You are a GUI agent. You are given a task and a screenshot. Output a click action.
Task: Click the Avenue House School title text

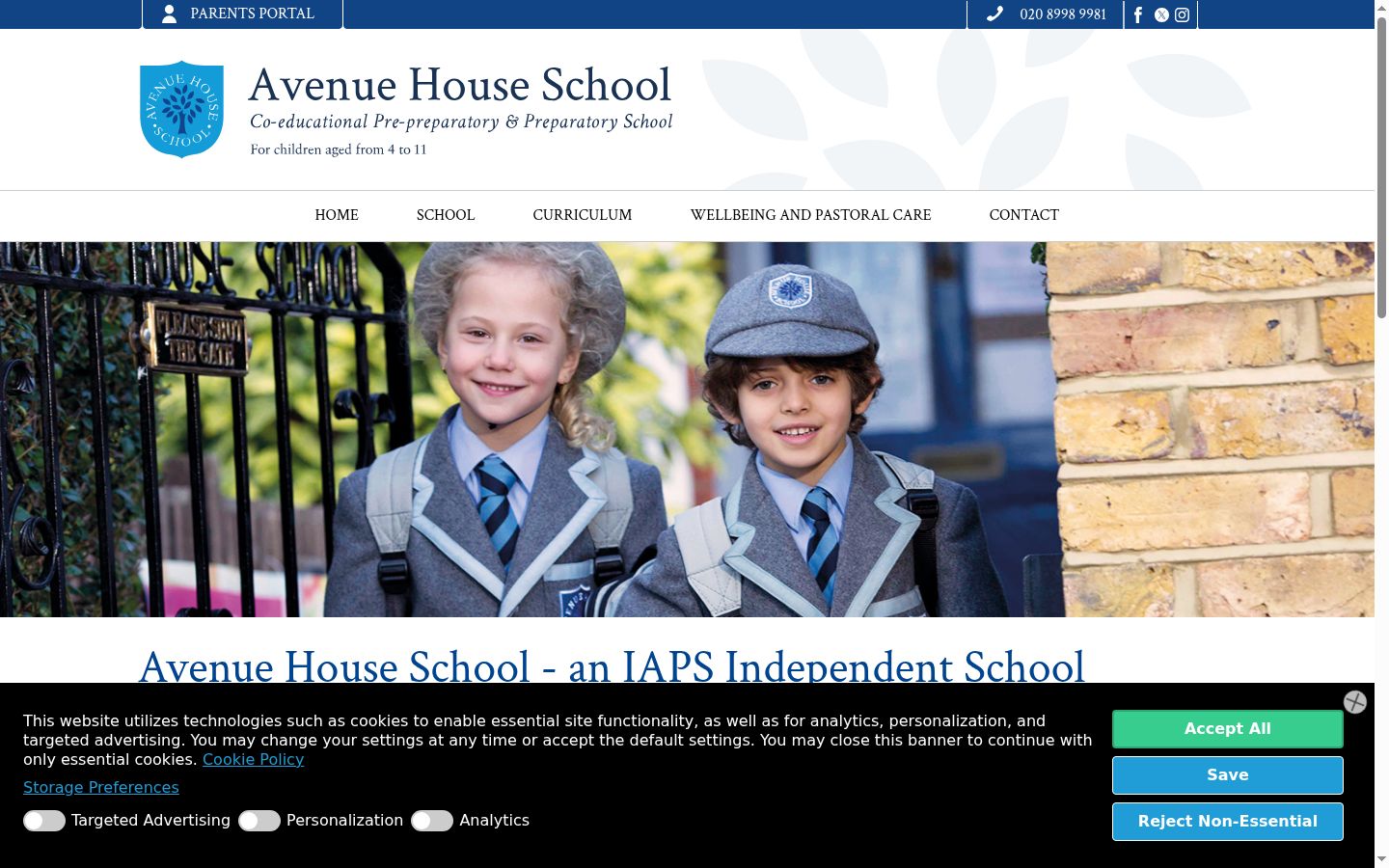pyautogui.click(x=460, y=85)
